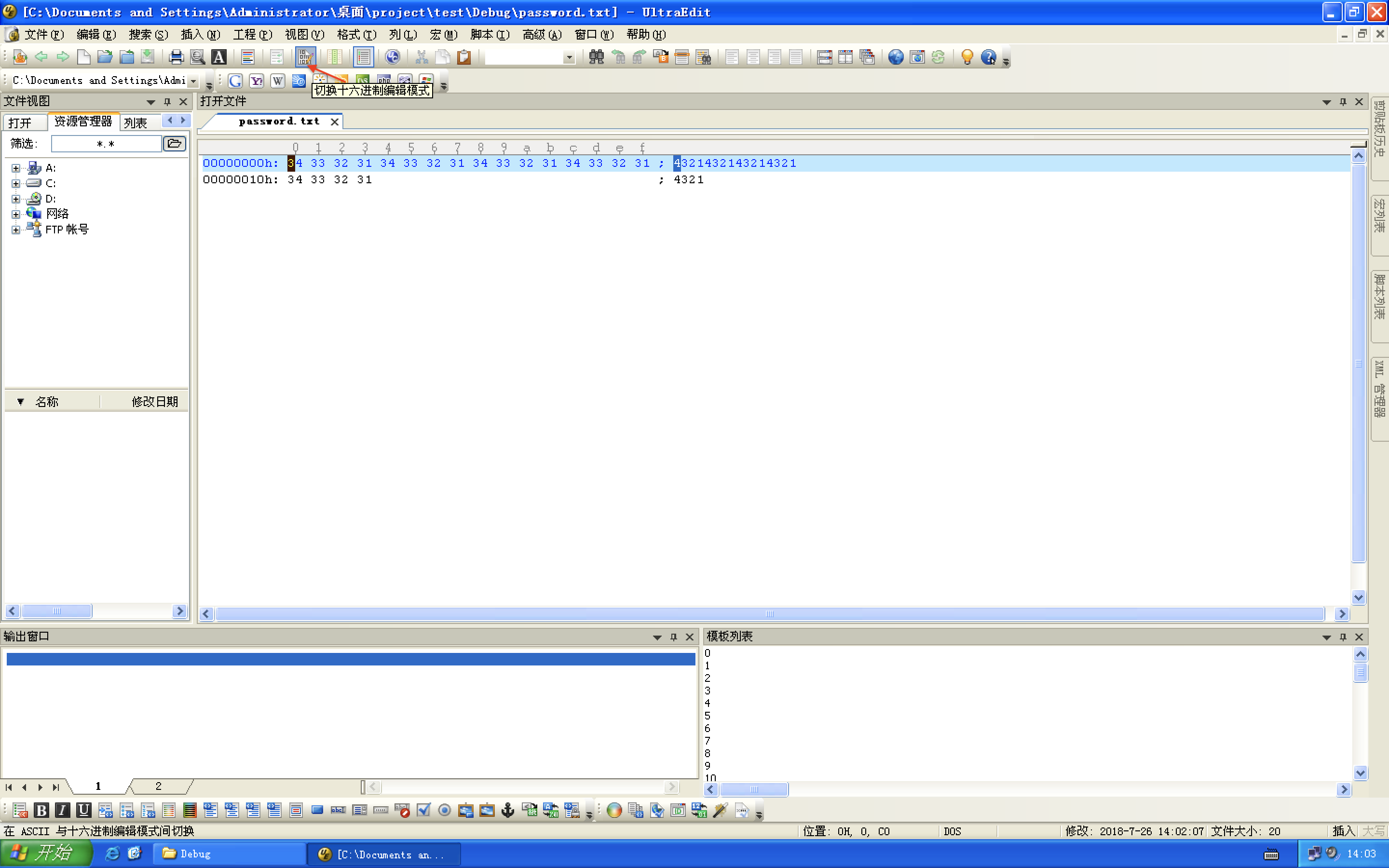Click the color wheel icon in bottom toolbar
The width and height of the screenshot is (1389, 868).
pyautogui.click(x=614, y=810)
